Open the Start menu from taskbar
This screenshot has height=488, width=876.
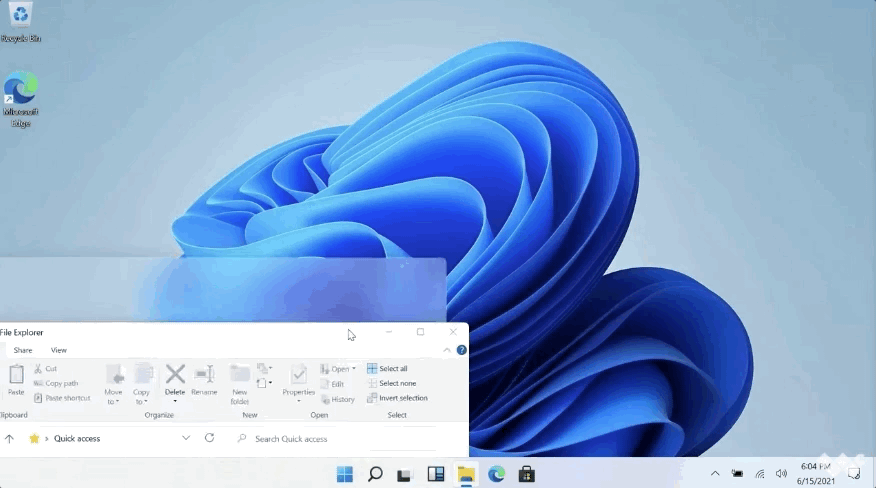coord(345,474)
